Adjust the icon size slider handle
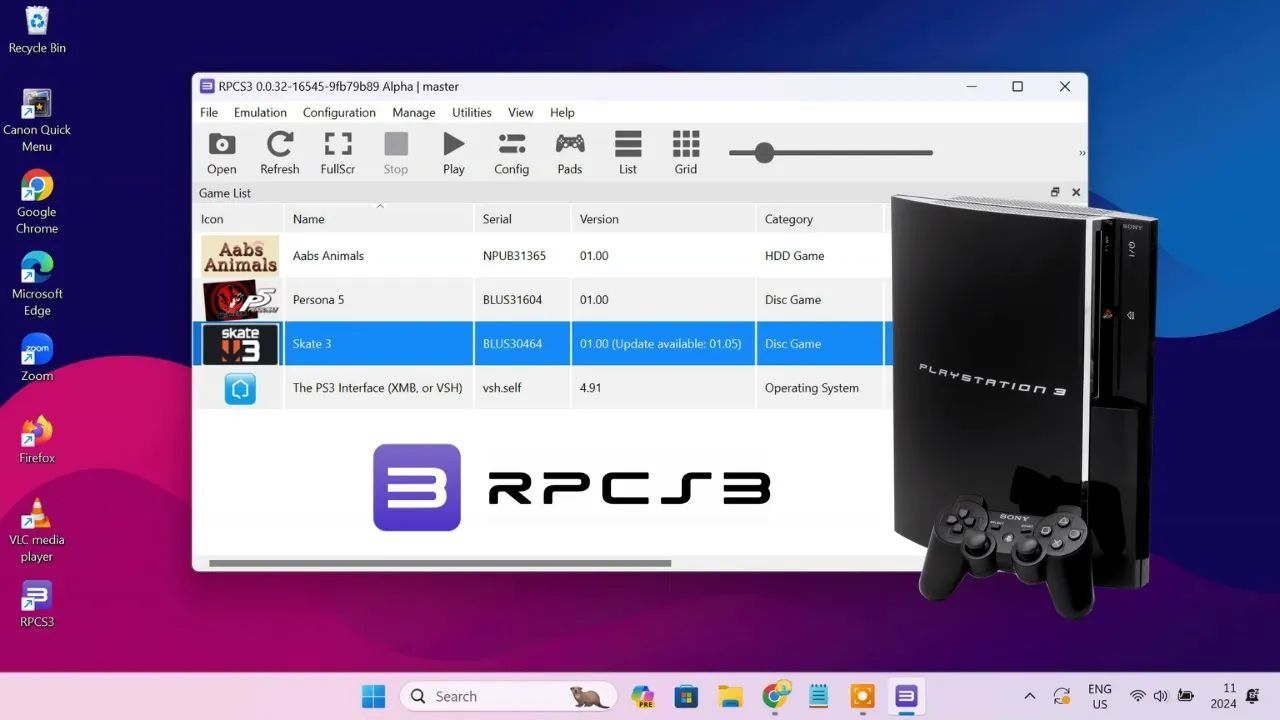The width and height of the screenshot is (1280, 720). click(764, 153)
